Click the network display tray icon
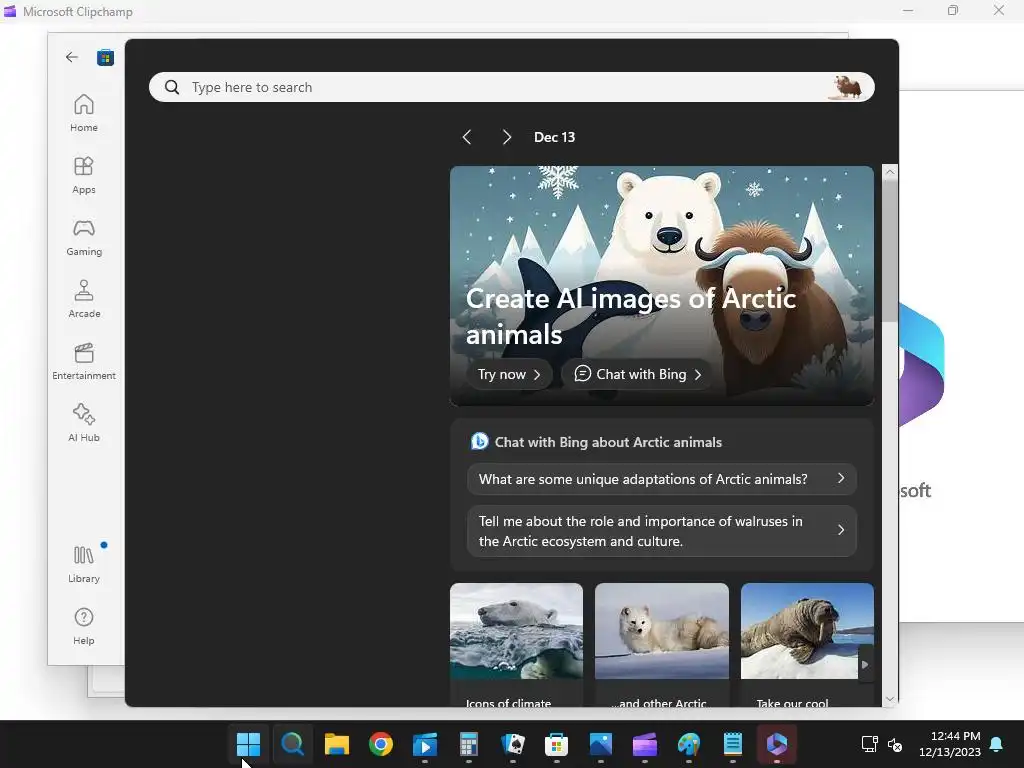Image resolution: width=1024 pixels, height=768 pixels. point(869,744)
